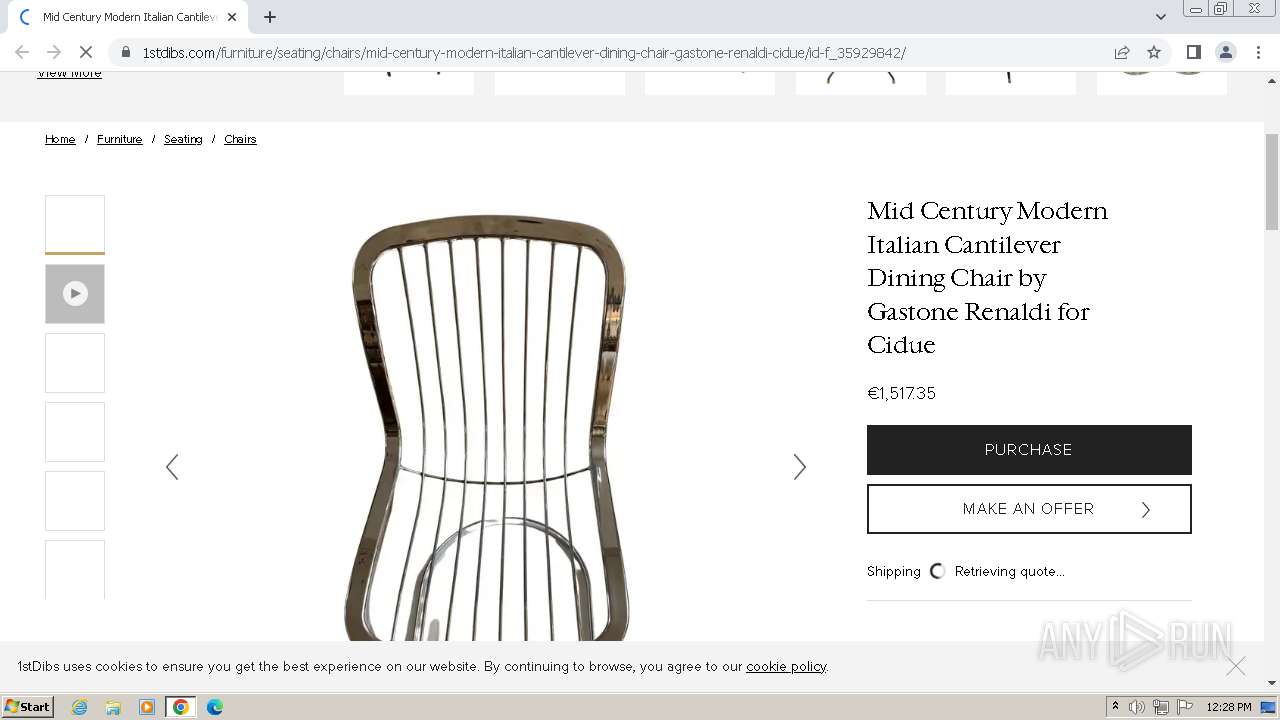Stop loading the page
This screenshot has height=720, width=1280.
(86, 52)
